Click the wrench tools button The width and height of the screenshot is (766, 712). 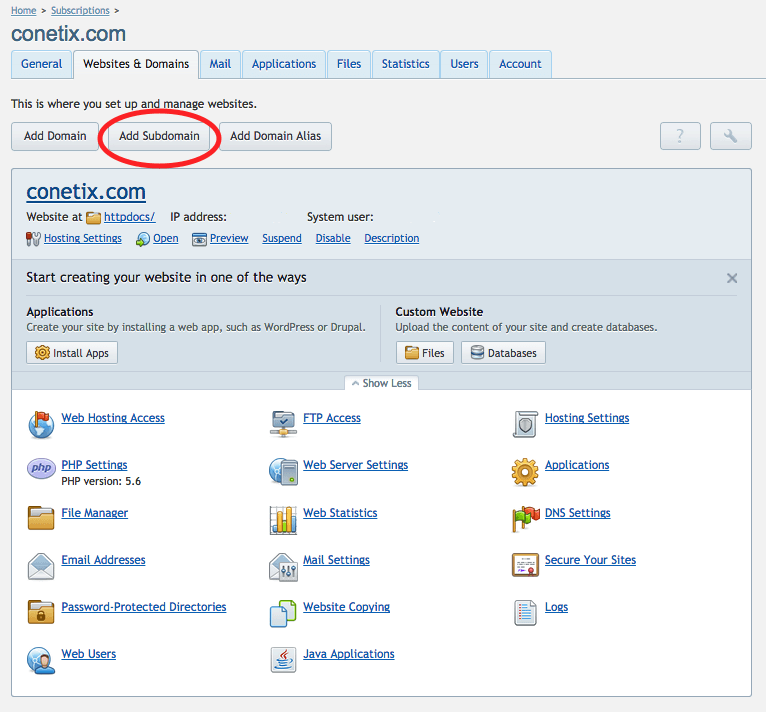coord(730,136)
